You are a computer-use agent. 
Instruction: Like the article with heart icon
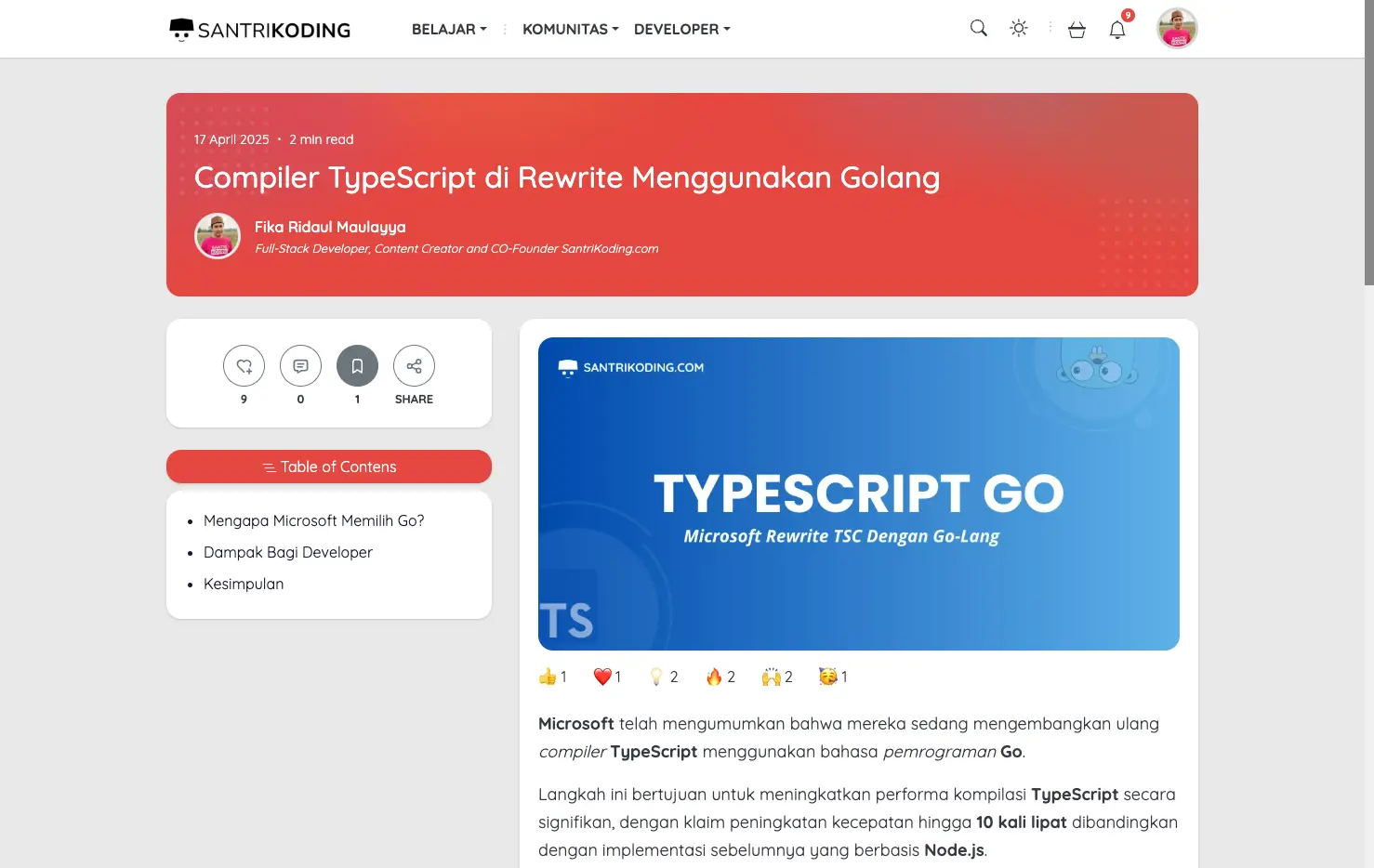(244, 366)
